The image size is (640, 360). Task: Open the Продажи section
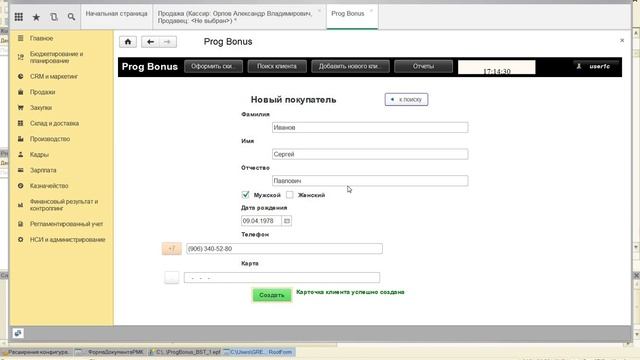point(42,92)
